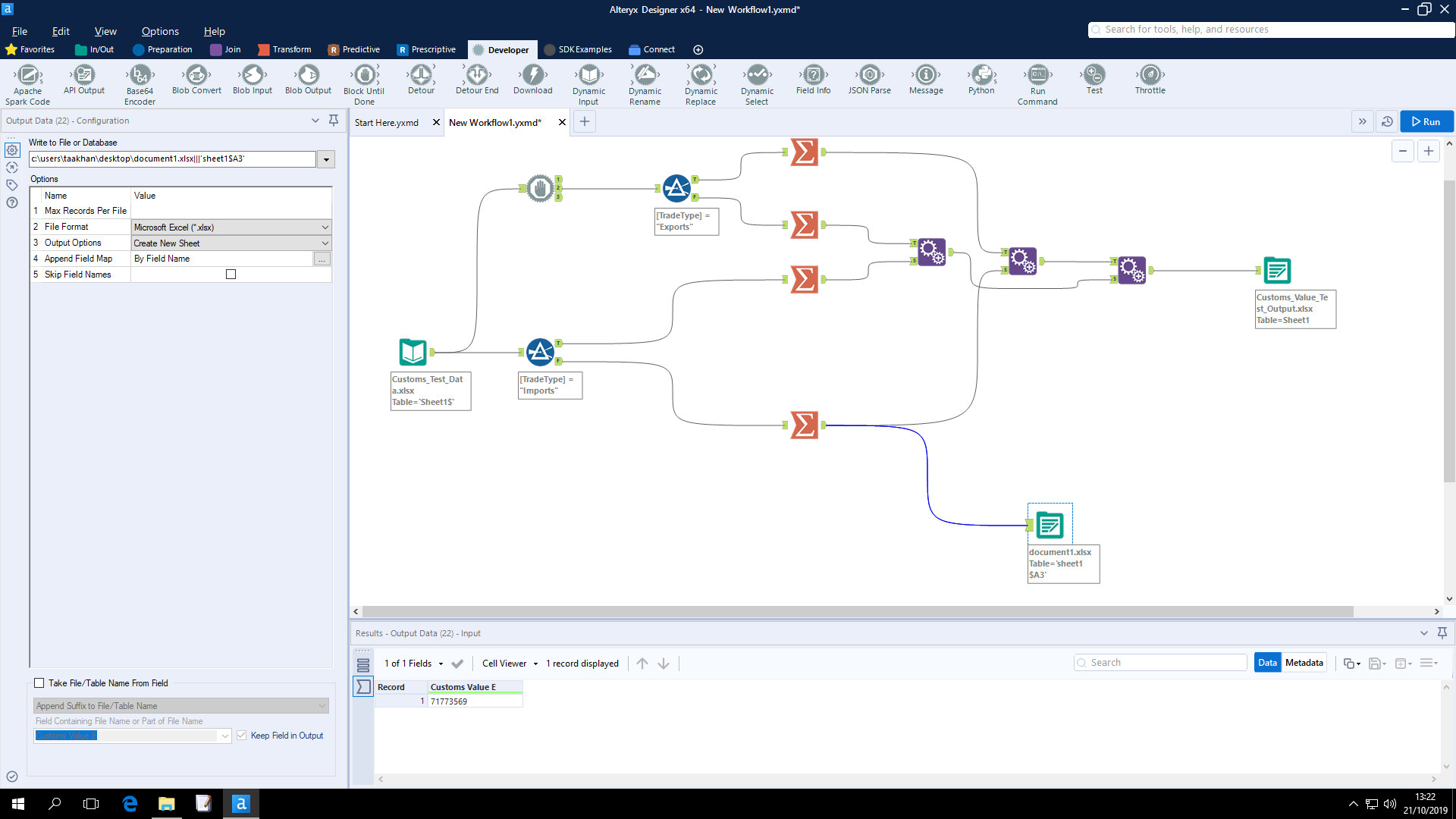This screenshot has width=1456, height=819.
Task: Collapse the Configuration panel chevron
Action: pyautogui.click(x=315, y=121)
